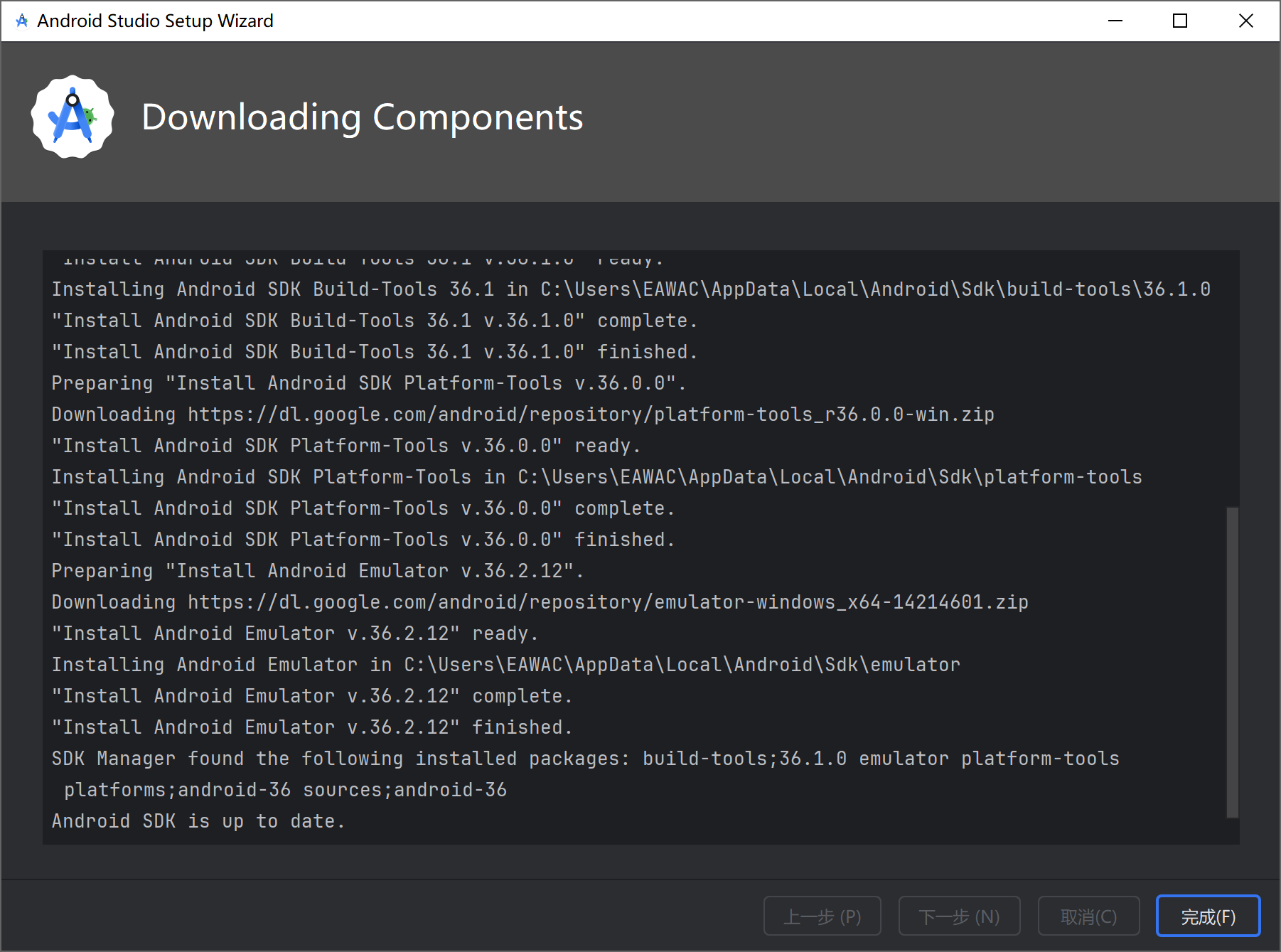Click the "Downloading Components" heading
The image size is (1281, 952).
(362, 117)
